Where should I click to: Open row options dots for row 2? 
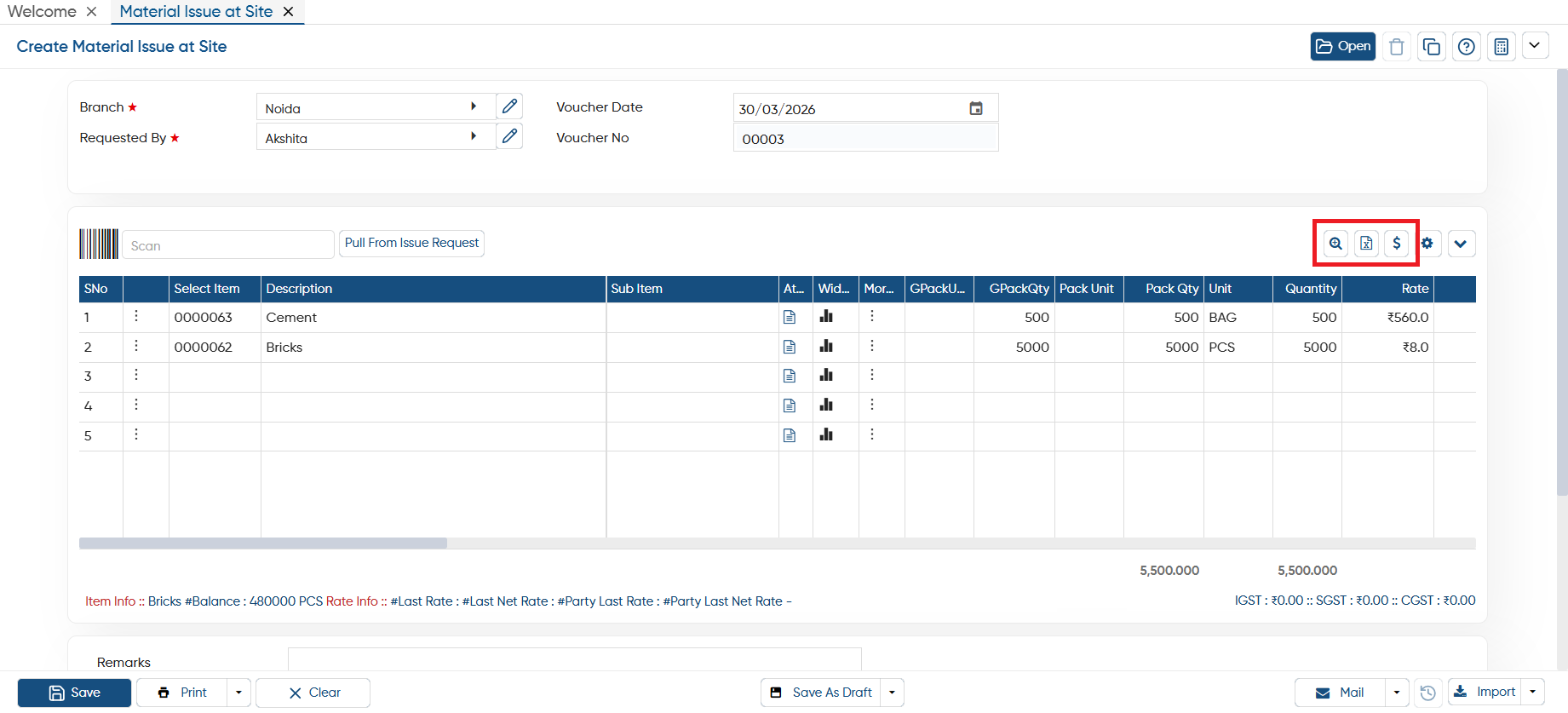click(x=136, y=346)
